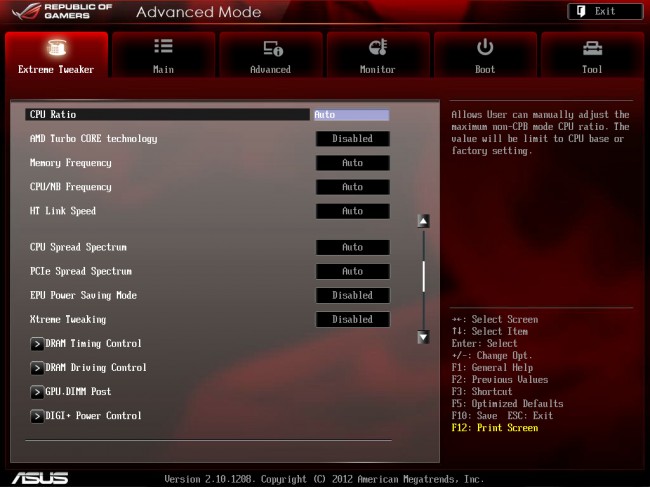Click arrow icon beside DIGI+ Power Control

pos(37,416)
